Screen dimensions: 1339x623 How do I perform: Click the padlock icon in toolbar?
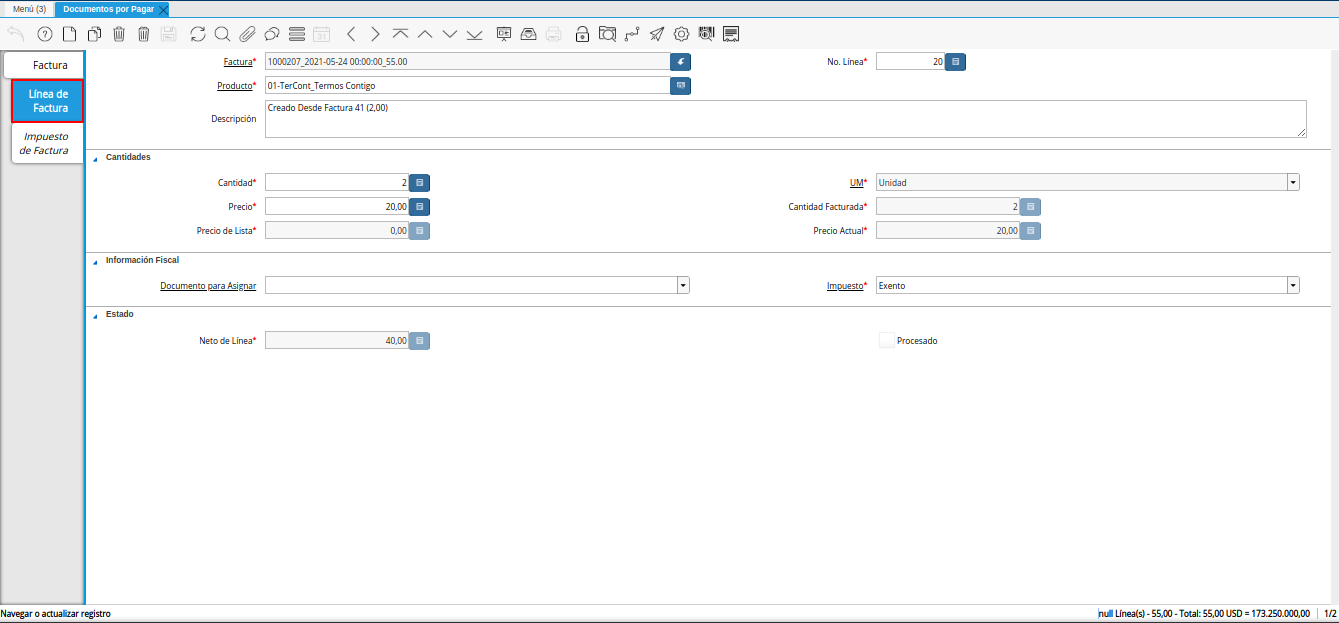pyautogui.click(x=582, y=34)
